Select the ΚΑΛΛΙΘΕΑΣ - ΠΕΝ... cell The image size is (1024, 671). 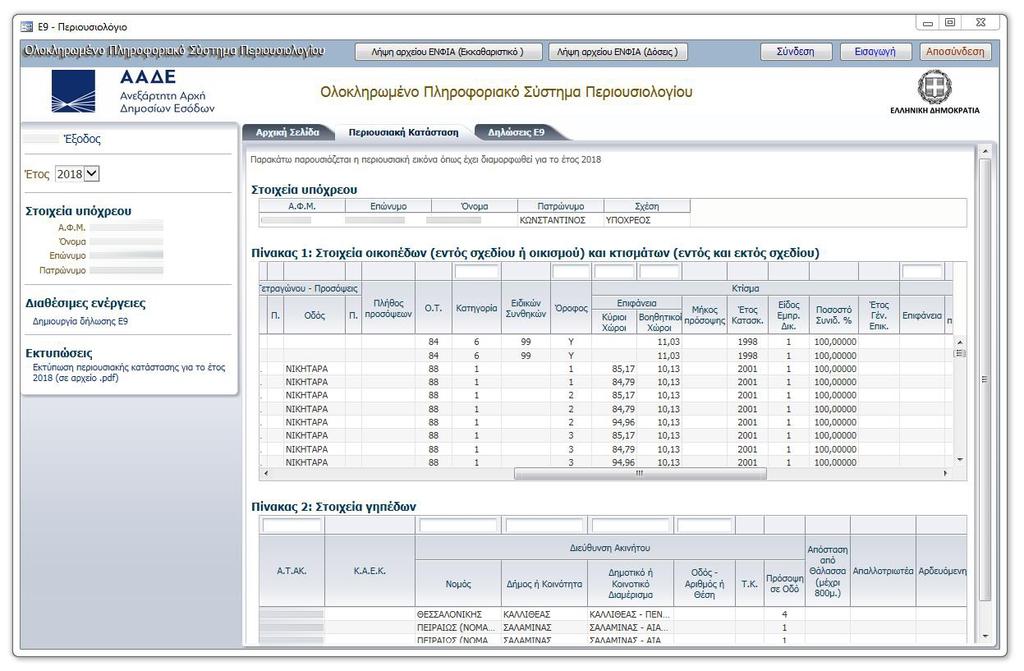click(x=630, y=614)
